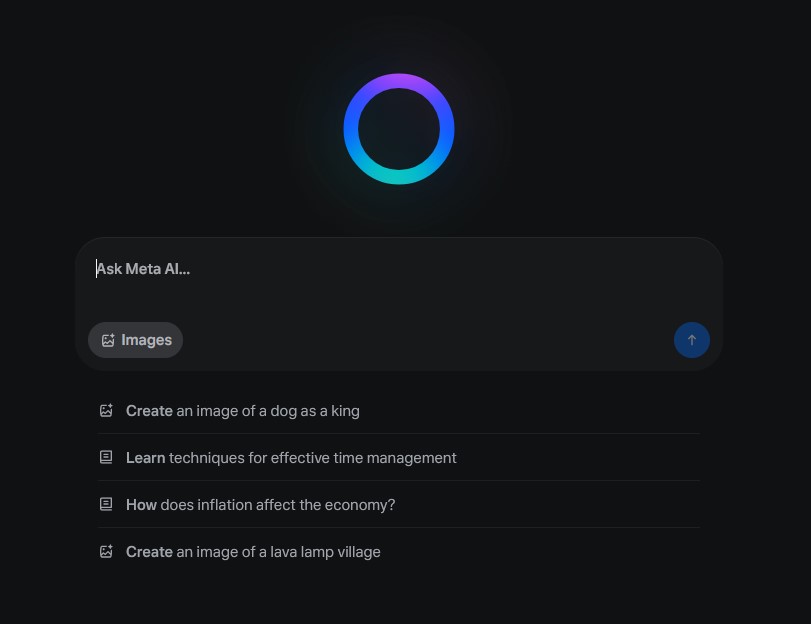Click bold "Create" in the lava lamp prompt

coord(149,552)
